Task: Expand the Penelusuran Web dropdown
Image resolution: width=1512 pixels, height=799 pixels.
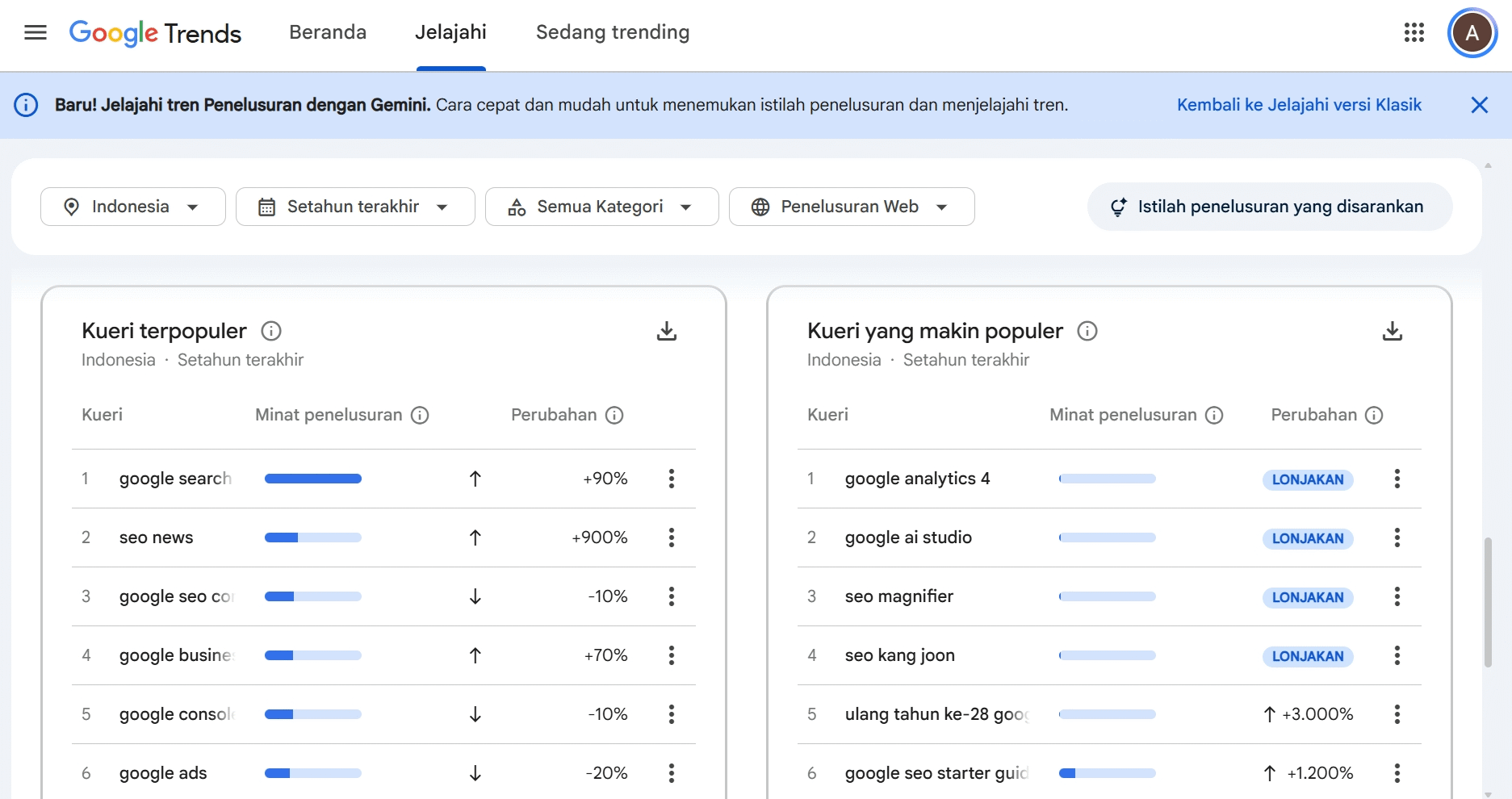Action: pos(852,207)
